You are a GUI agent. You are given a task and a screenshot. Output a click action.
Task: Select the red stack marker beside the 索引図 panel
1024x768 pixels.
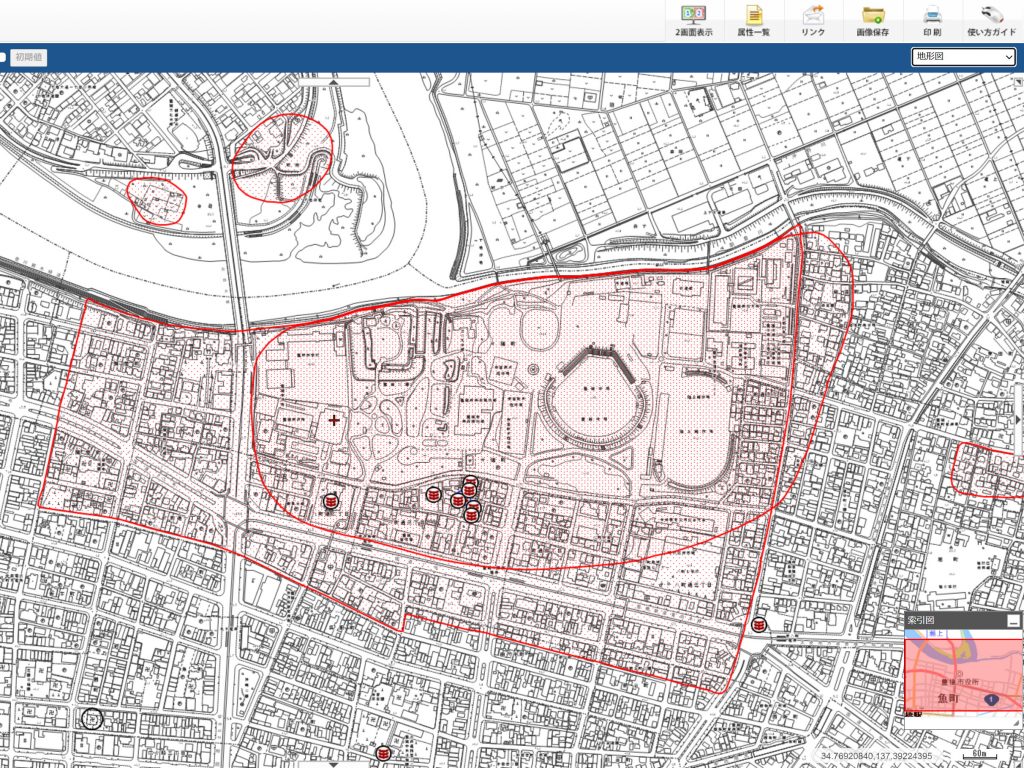[759, 625]
